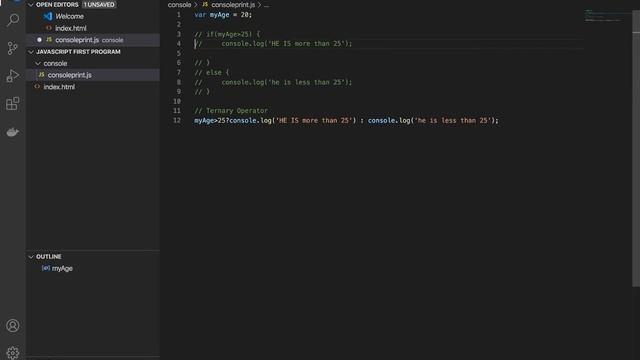Click the 'var myAge = 20;' code line
This screenshot has width=640, height=360.
pyautogui.click(x=223, y=15)
